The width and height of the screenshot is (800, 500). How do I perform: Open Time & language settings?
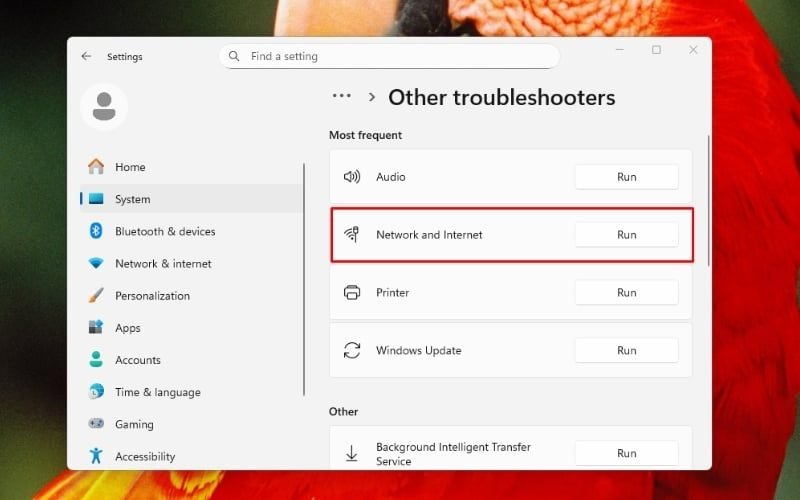click(192, 392)
